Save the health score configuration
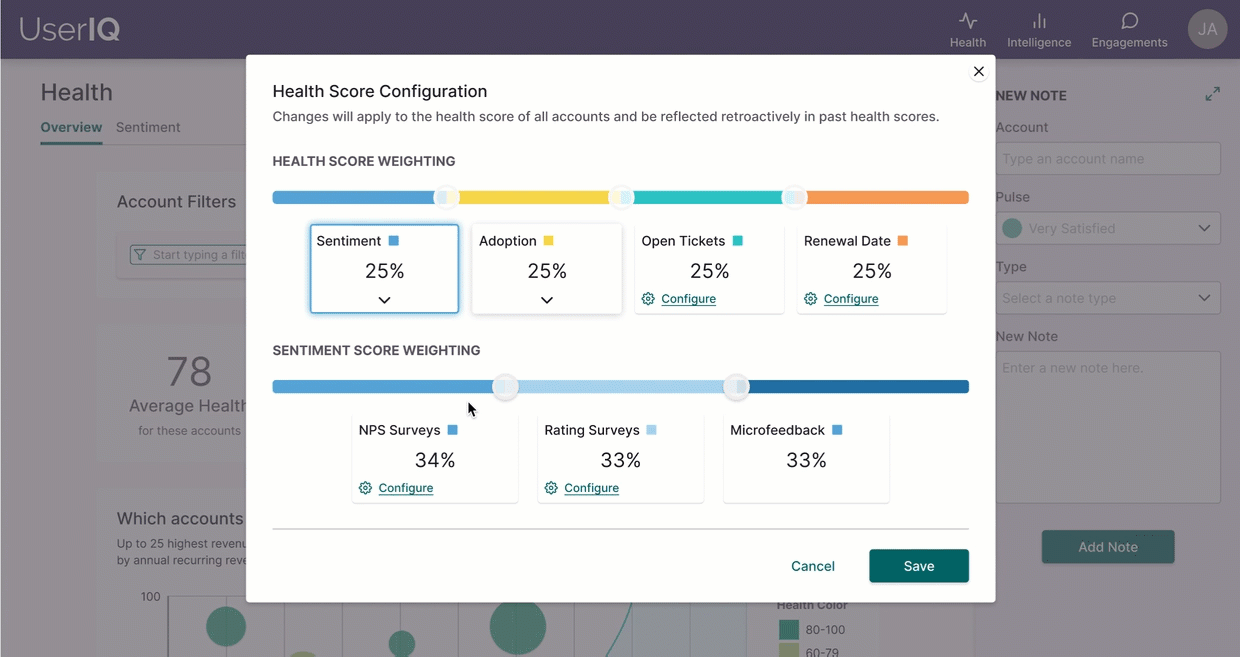 point(919,566)
